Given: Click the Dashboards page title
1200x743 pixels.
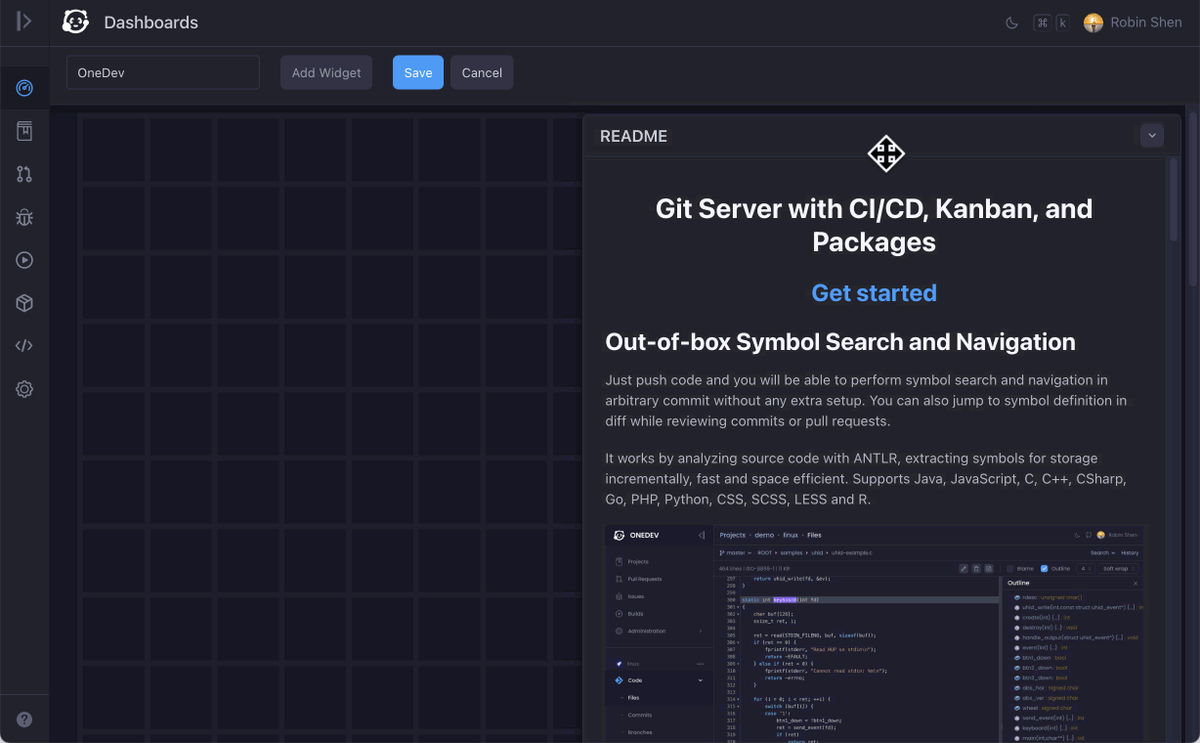Looking at the screenshot, I should pyautogui.click(x=151, y=22).
